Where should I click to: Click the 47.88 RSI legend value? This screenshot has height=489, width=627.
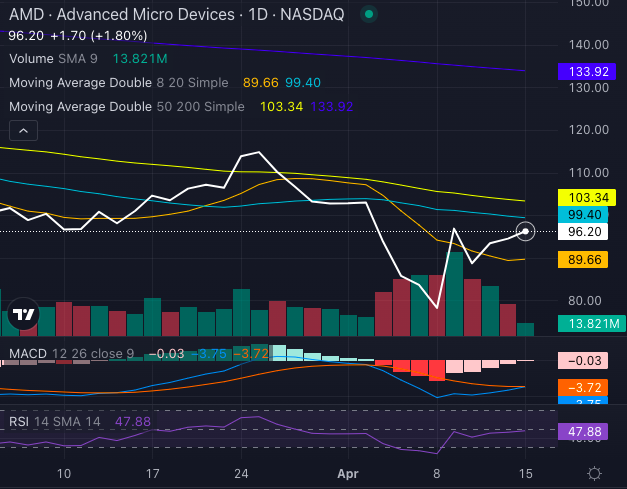coord(133,421)
